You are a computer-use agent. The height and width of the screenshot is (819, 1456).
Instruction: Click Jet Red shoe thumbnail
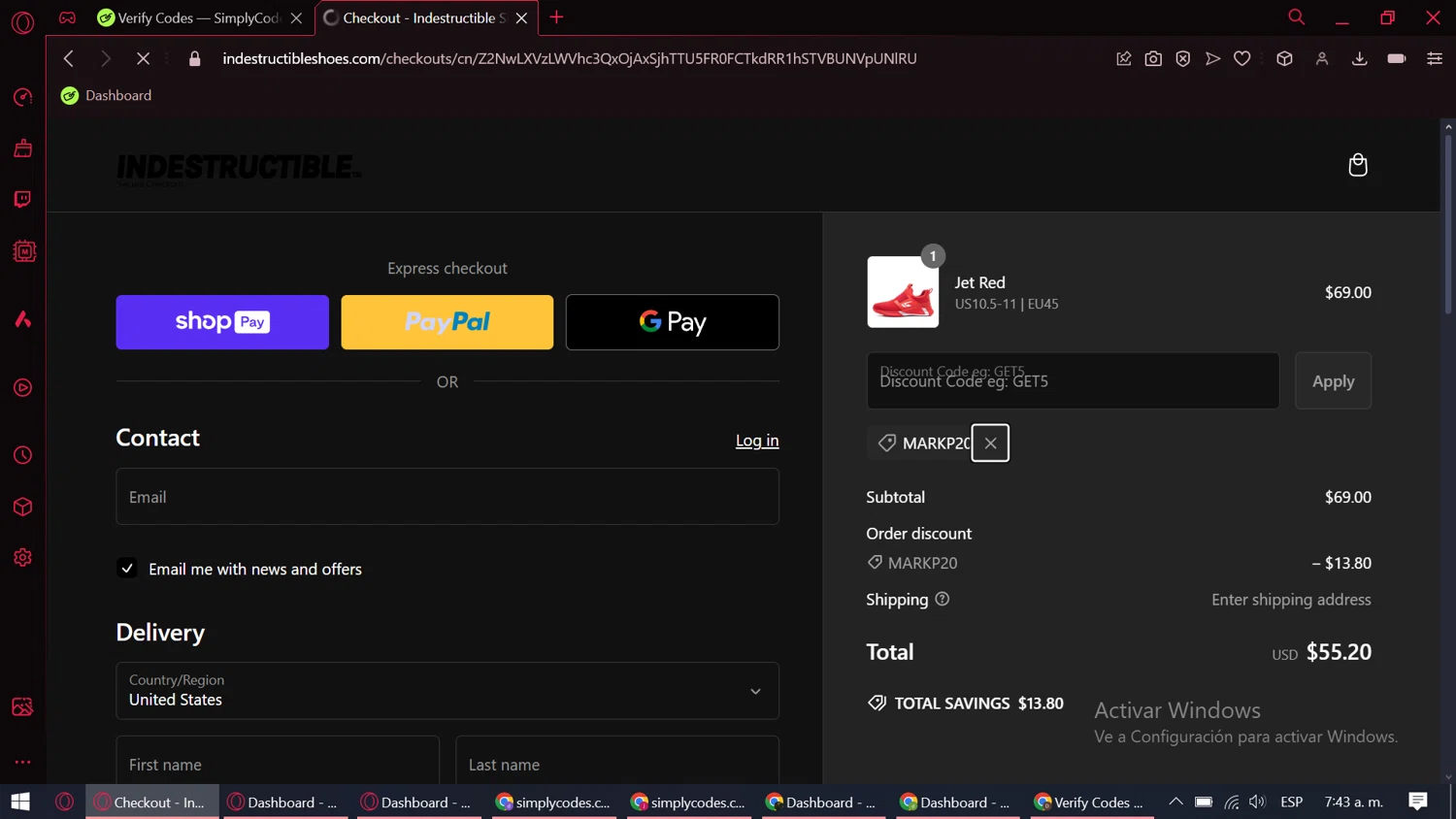click(x=903, y=292)
